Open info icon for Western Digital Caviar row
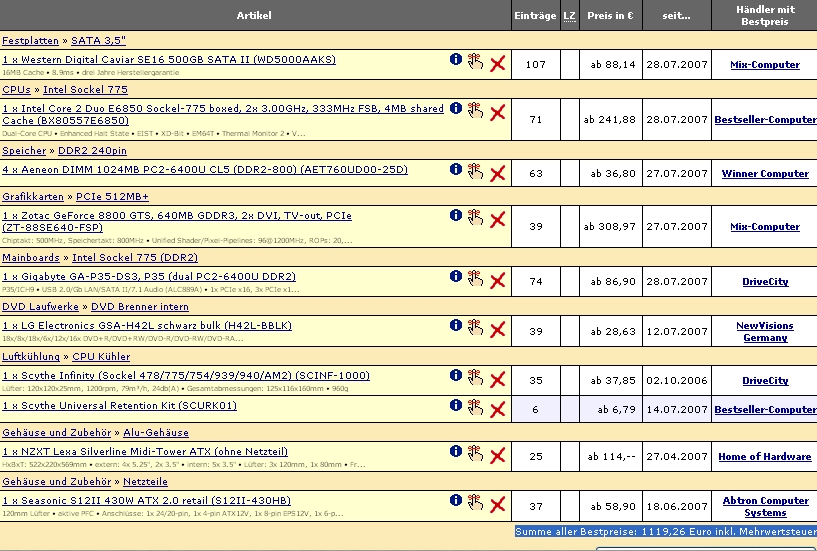 pos(456,59)
